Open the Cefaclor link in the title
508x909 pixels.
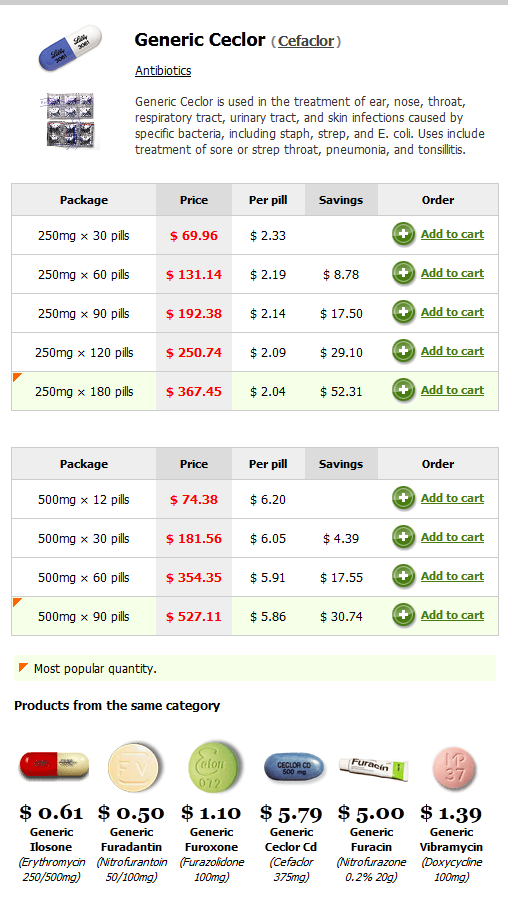(x=306, y=41)
